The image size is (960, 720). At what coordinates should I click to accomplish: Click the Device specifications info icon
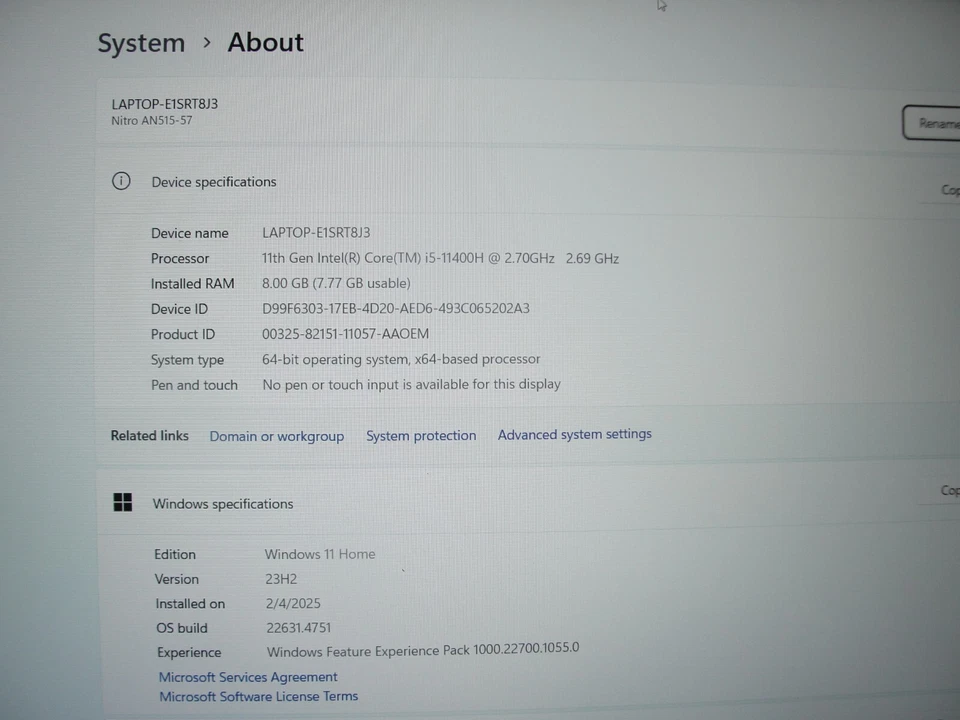(121, 181)
